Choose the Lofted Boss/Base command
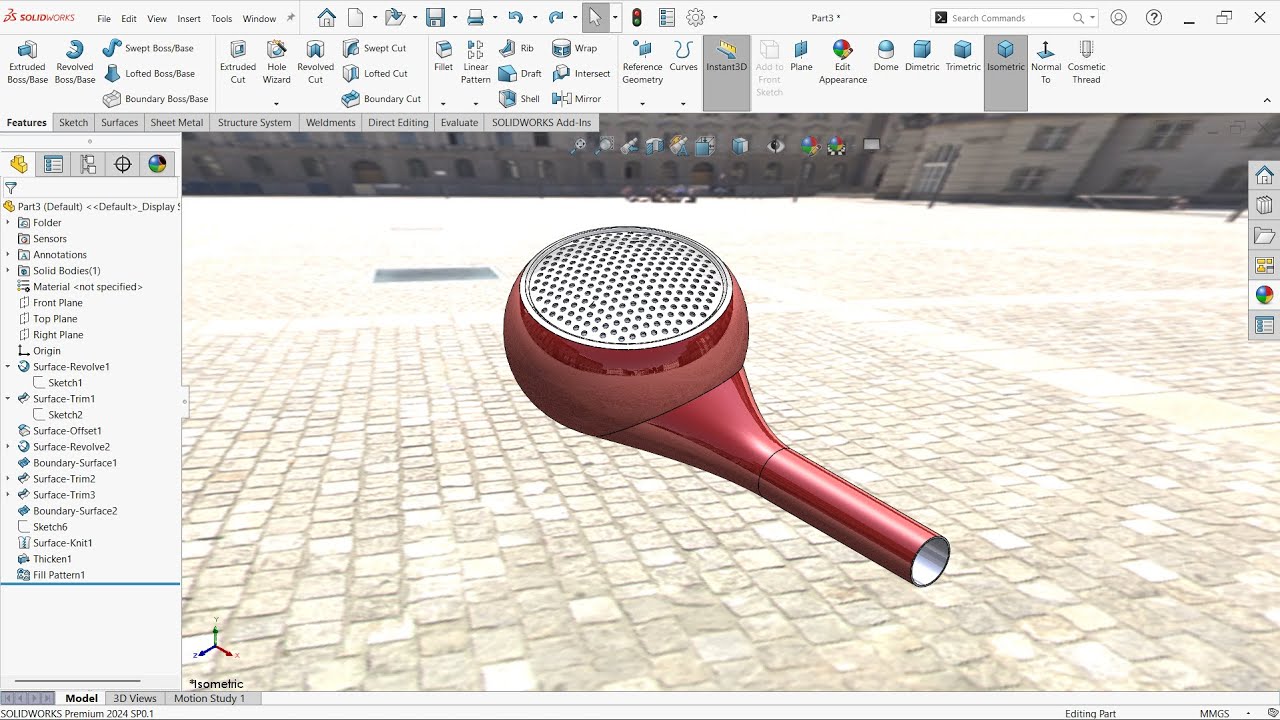Image resolution: width=1280 pixels, height=720 pixels. 148,73
